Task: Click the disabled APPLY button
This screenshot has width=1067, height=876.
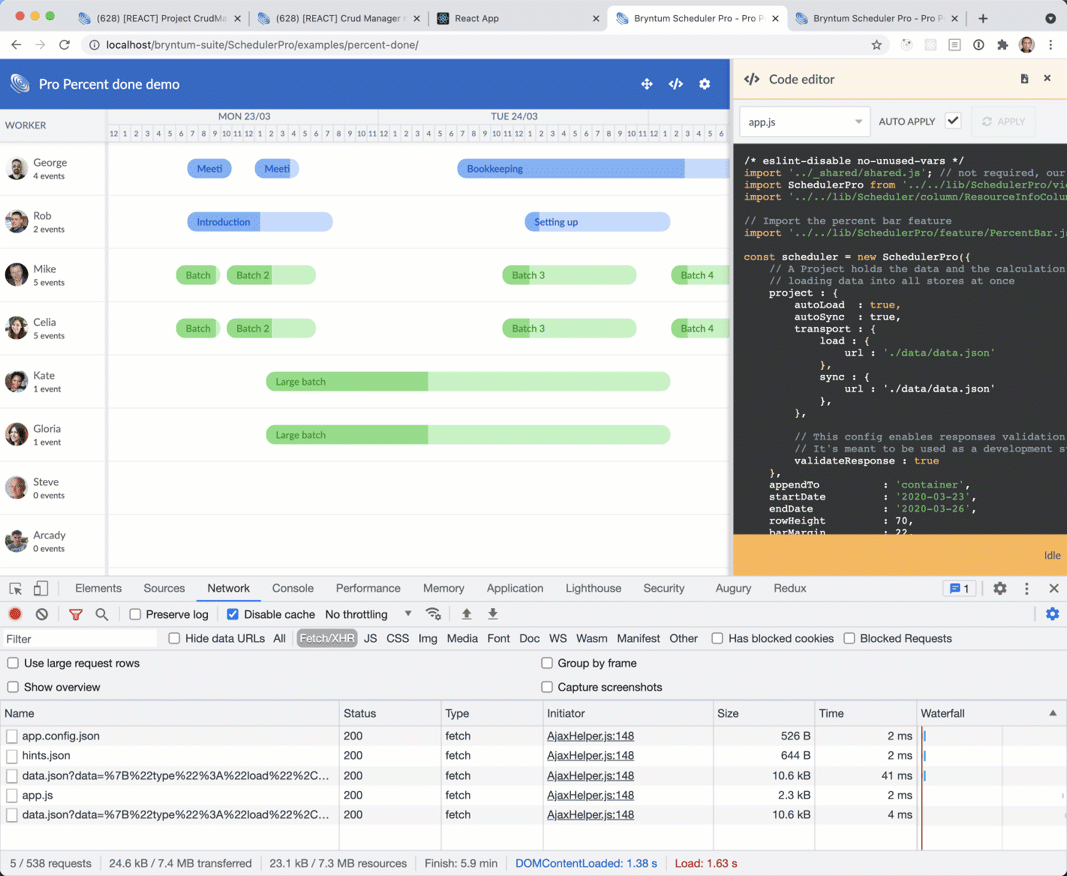Action: (1003, 120)
